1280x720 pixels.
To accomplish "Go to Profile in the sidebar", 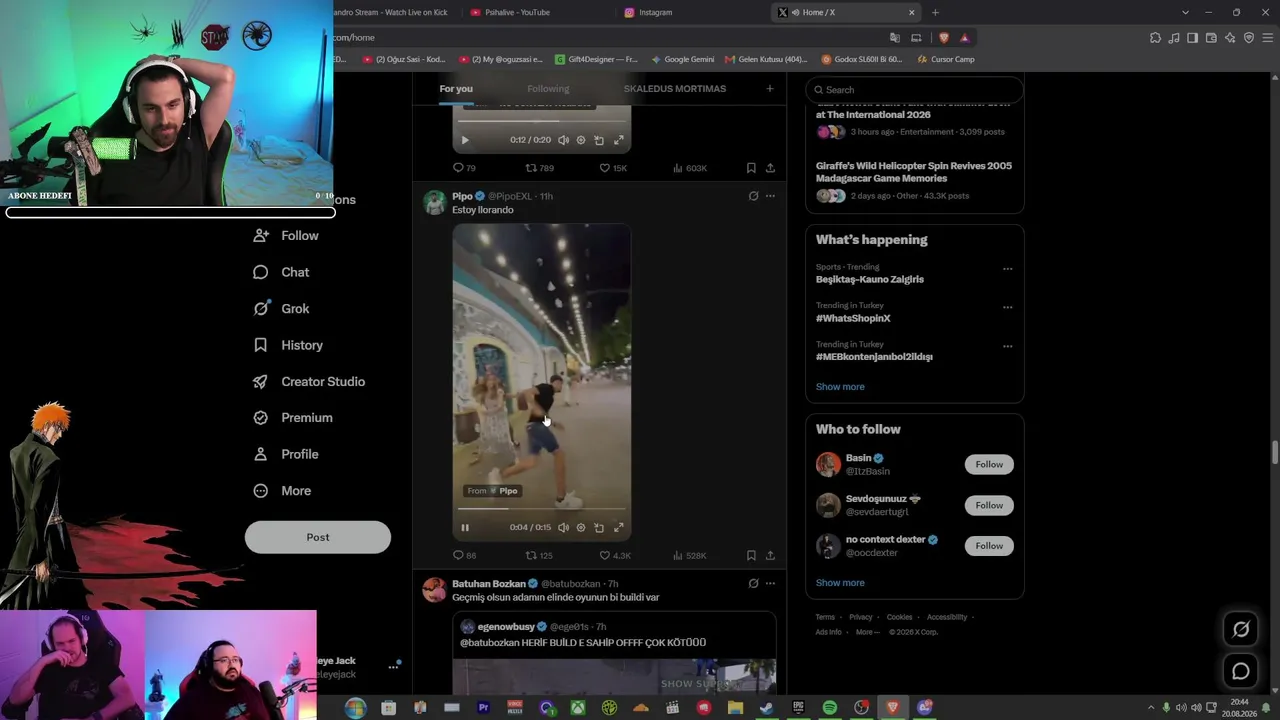I will [286, 454].
